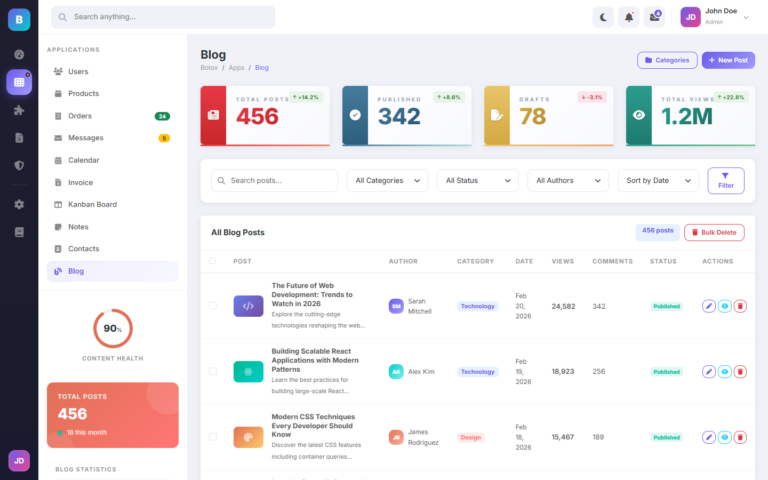Tick the checkbox for Future of Web Development post
Image resolution: width=768 pixels, height=480 pixels.
pos(212,306)
